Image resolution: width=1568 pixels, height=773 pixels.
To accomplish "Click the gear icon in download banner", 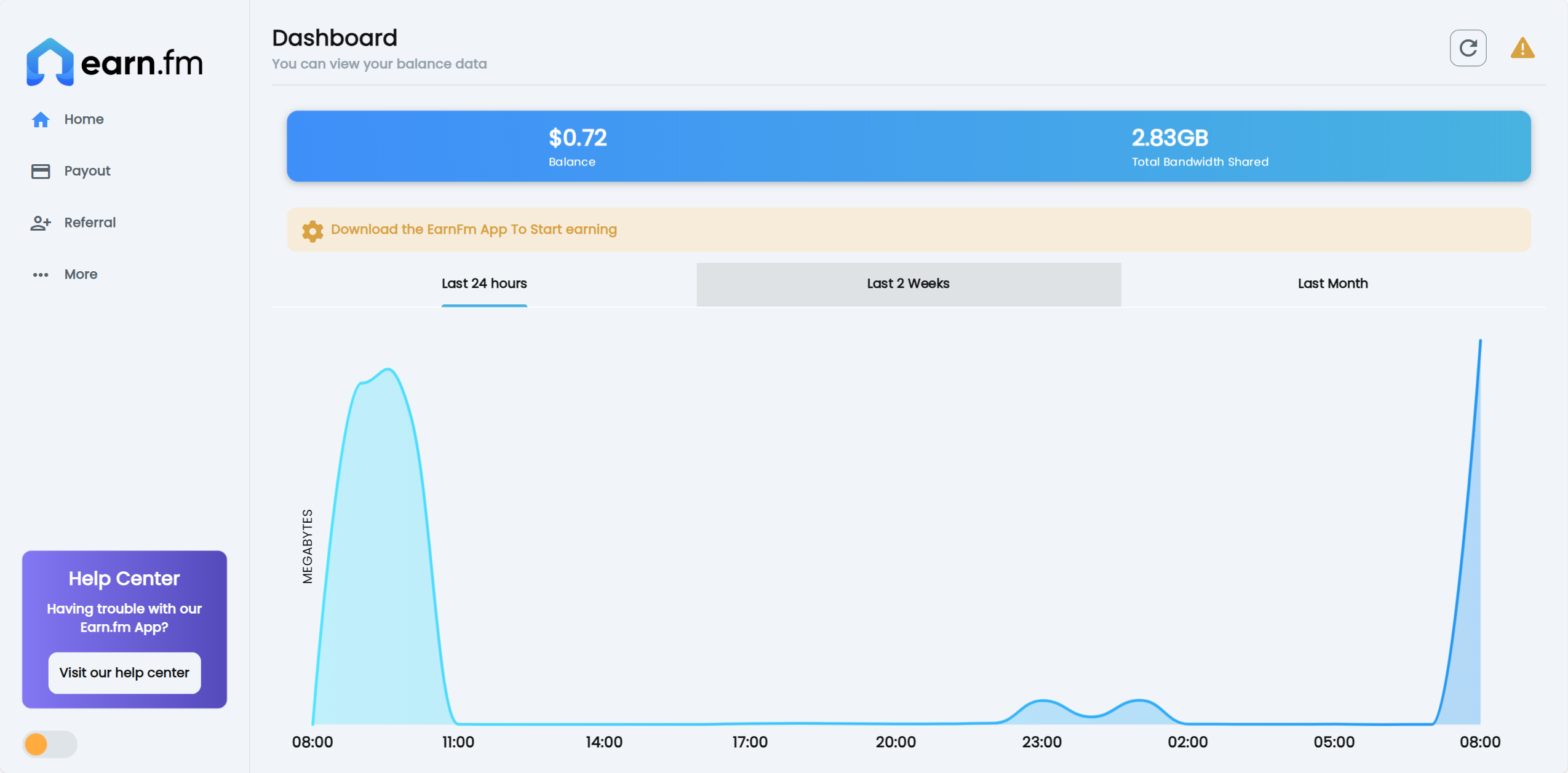I will (x=312, y=231).
